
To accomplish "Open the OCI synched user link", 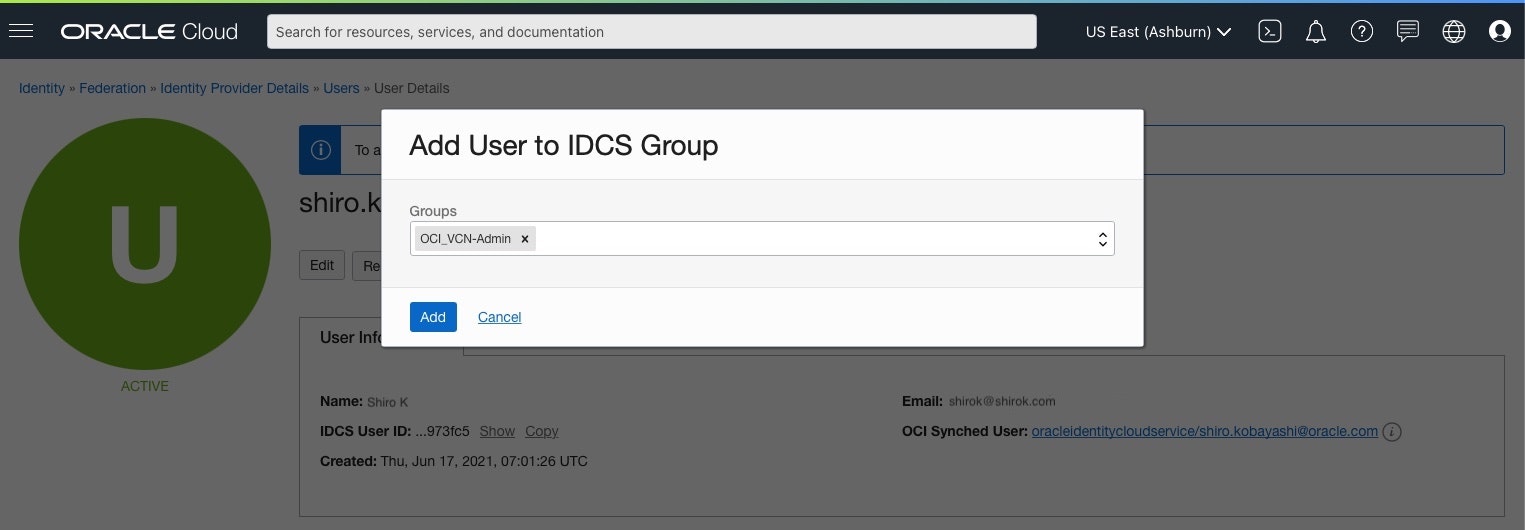I will 1205,431.
